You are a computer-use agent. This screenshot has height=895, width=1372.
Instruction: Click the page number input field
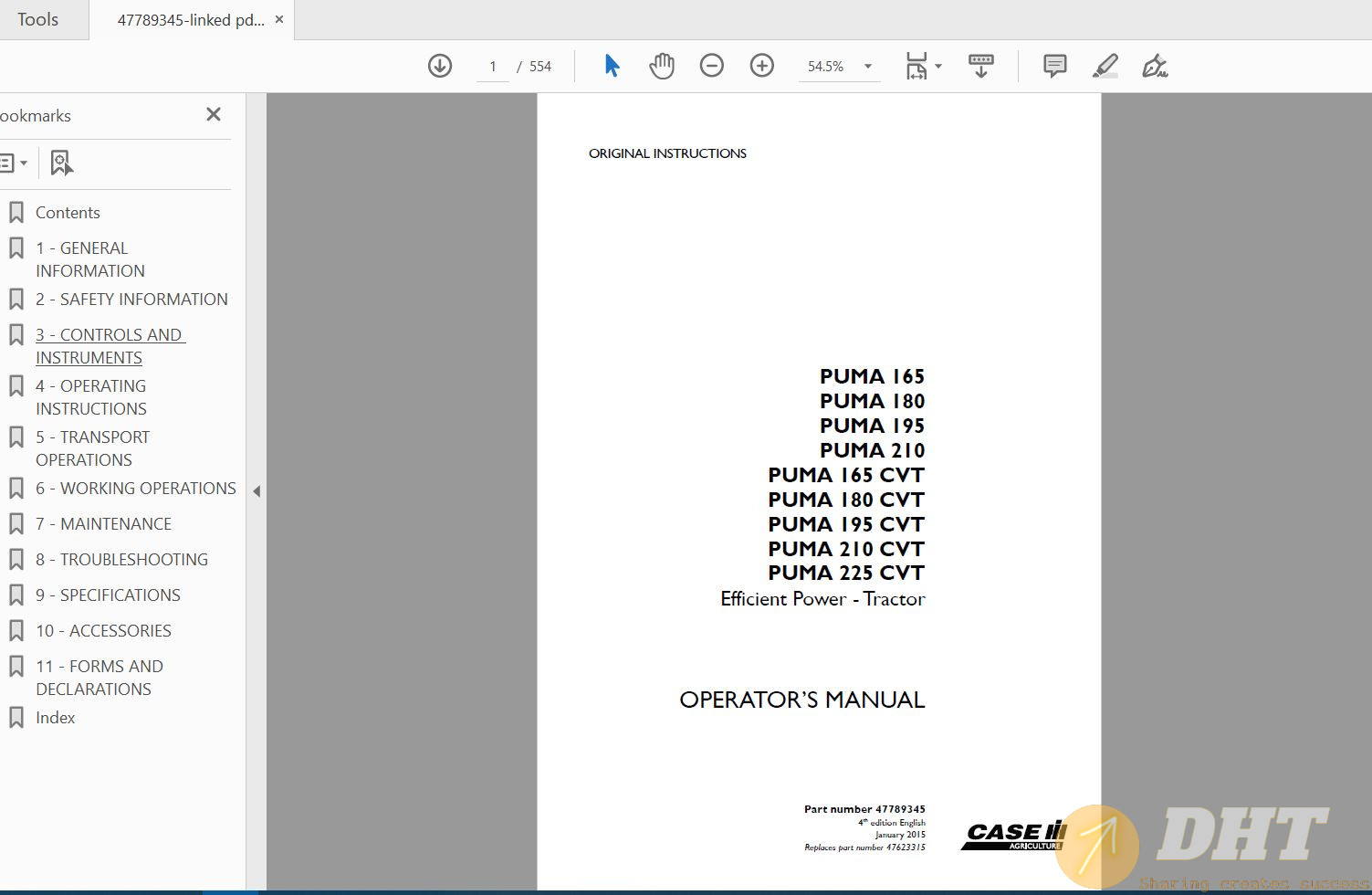(493, 66)
